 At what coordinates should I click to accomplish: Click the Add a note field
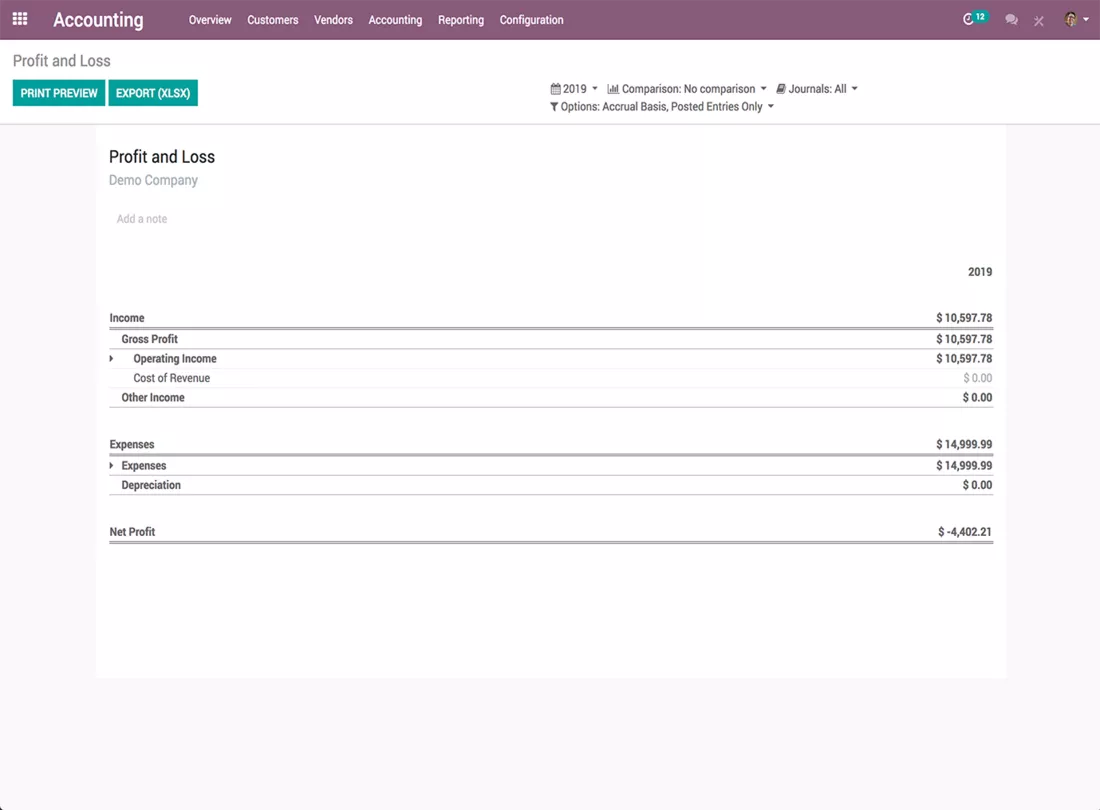(142, 219)
